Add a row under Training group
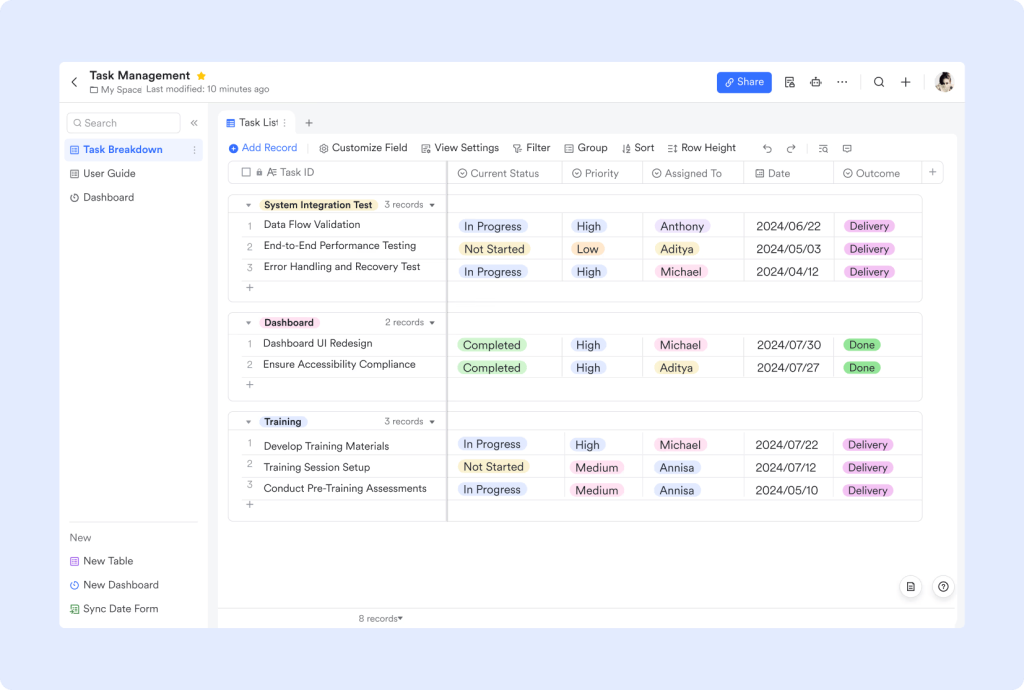Viewport: 1024px width, 690px height. coord(249,505)
